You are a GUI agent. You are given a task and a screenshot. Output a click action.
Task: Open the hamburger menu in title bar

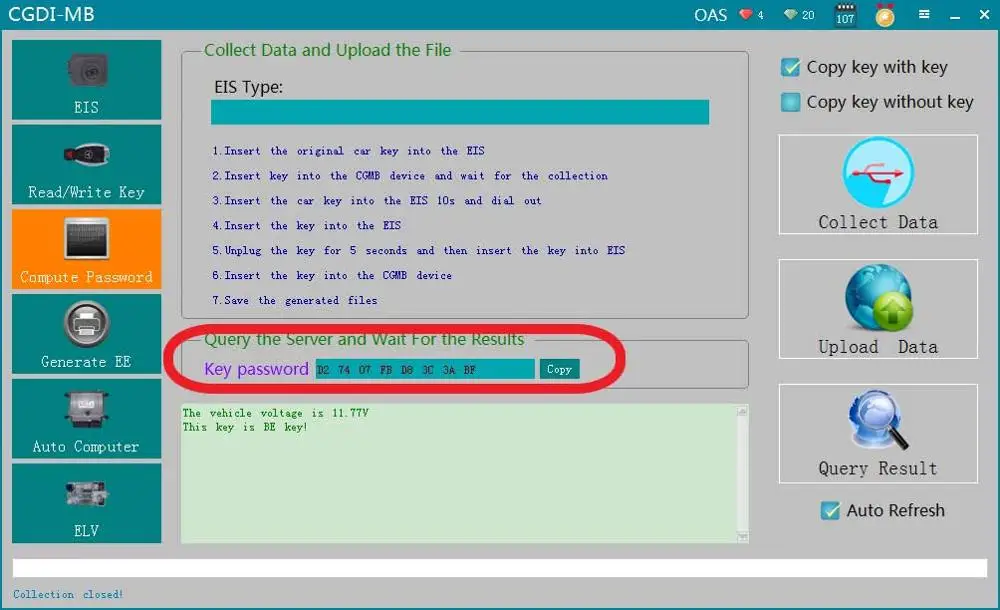click(x=924, y=14)
